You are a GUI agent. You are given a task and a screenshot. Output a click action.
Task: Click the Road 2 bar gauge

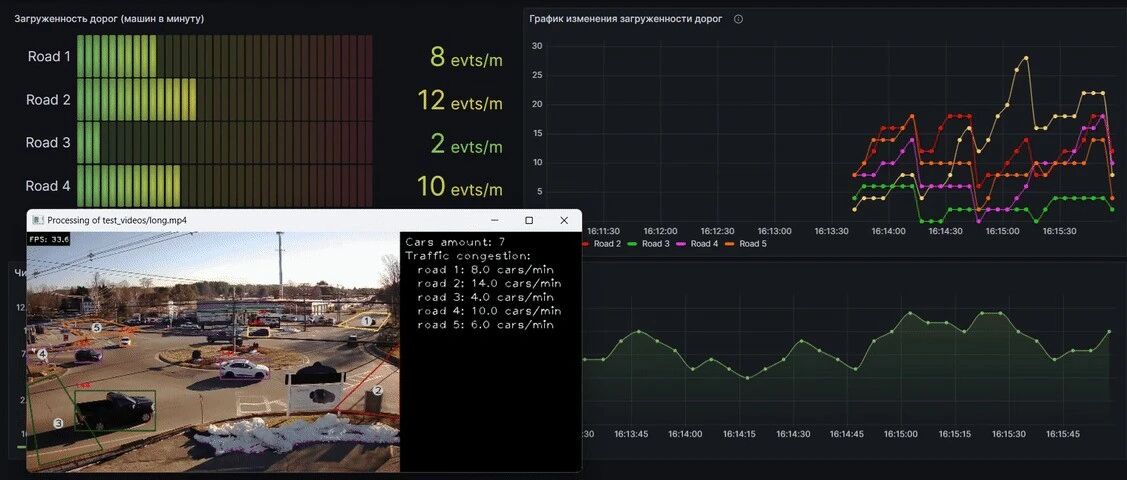point(224,99)
